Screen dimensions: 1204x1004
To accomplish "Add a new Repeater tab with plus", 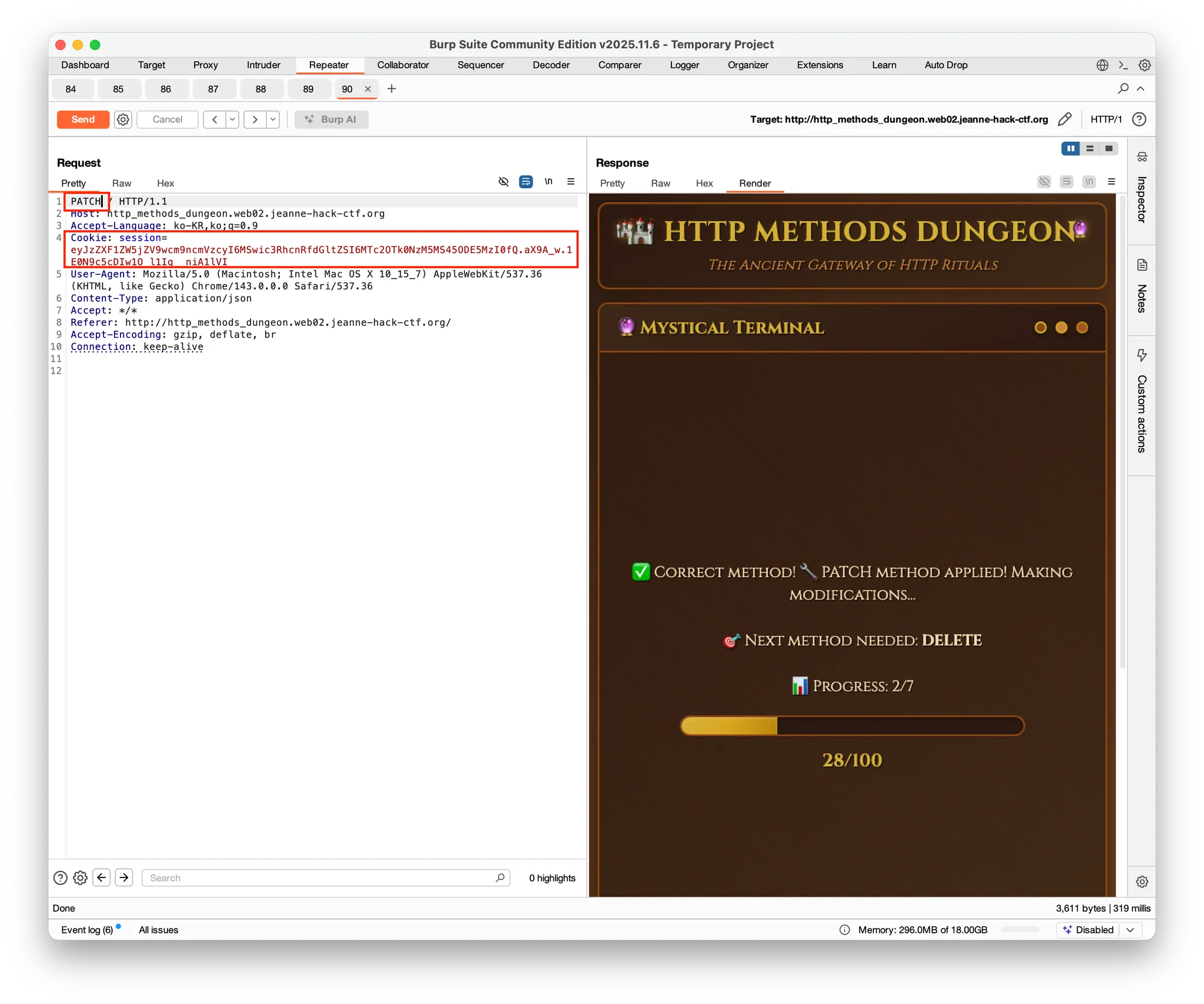I will point(392,88).
